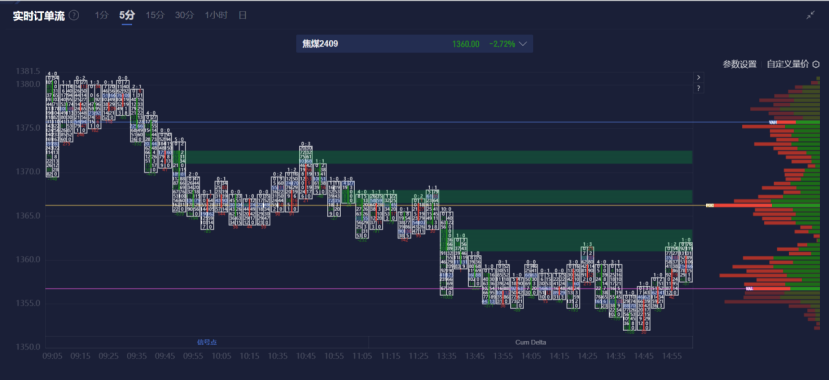The width and height of the screenshot is (829, 380).
Task: Click the yellow POC marker on volume profile
Action: 710,205
